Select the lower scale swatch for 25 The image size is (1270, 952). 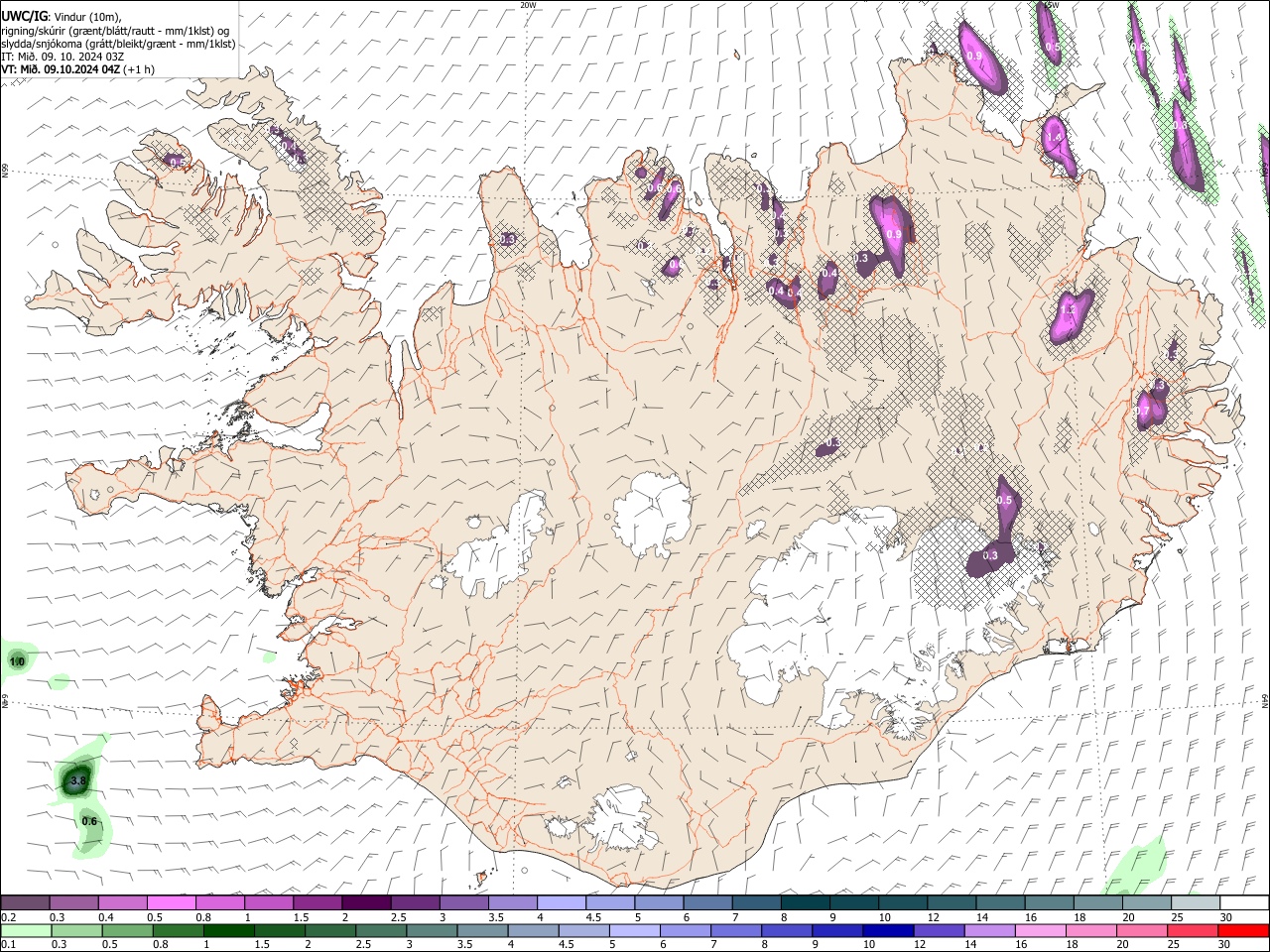click(x=1192, y=931)
